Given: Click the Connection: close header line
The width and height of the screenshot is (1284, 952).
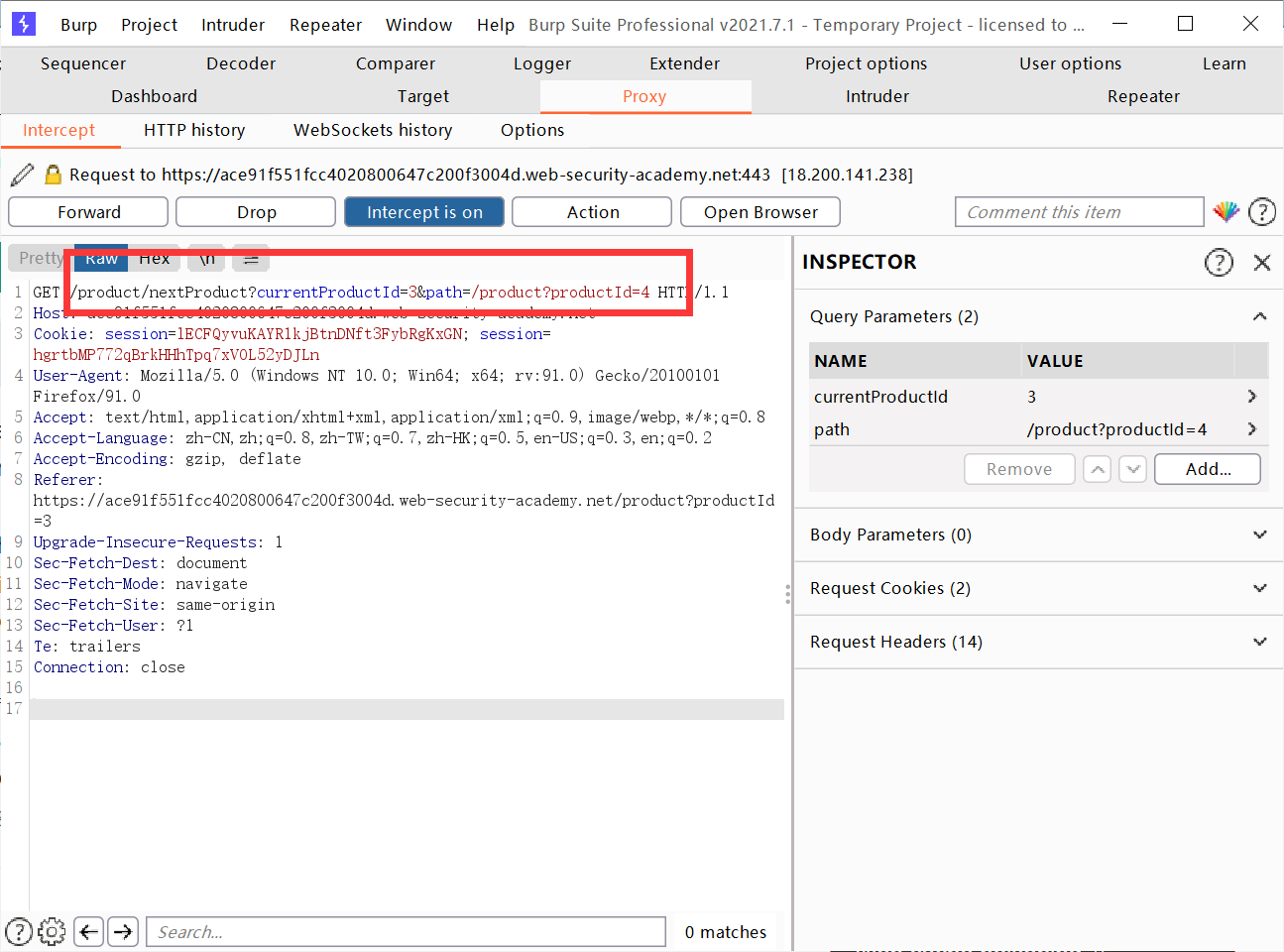Looking at the screenshot, I should tap(109, 667).
